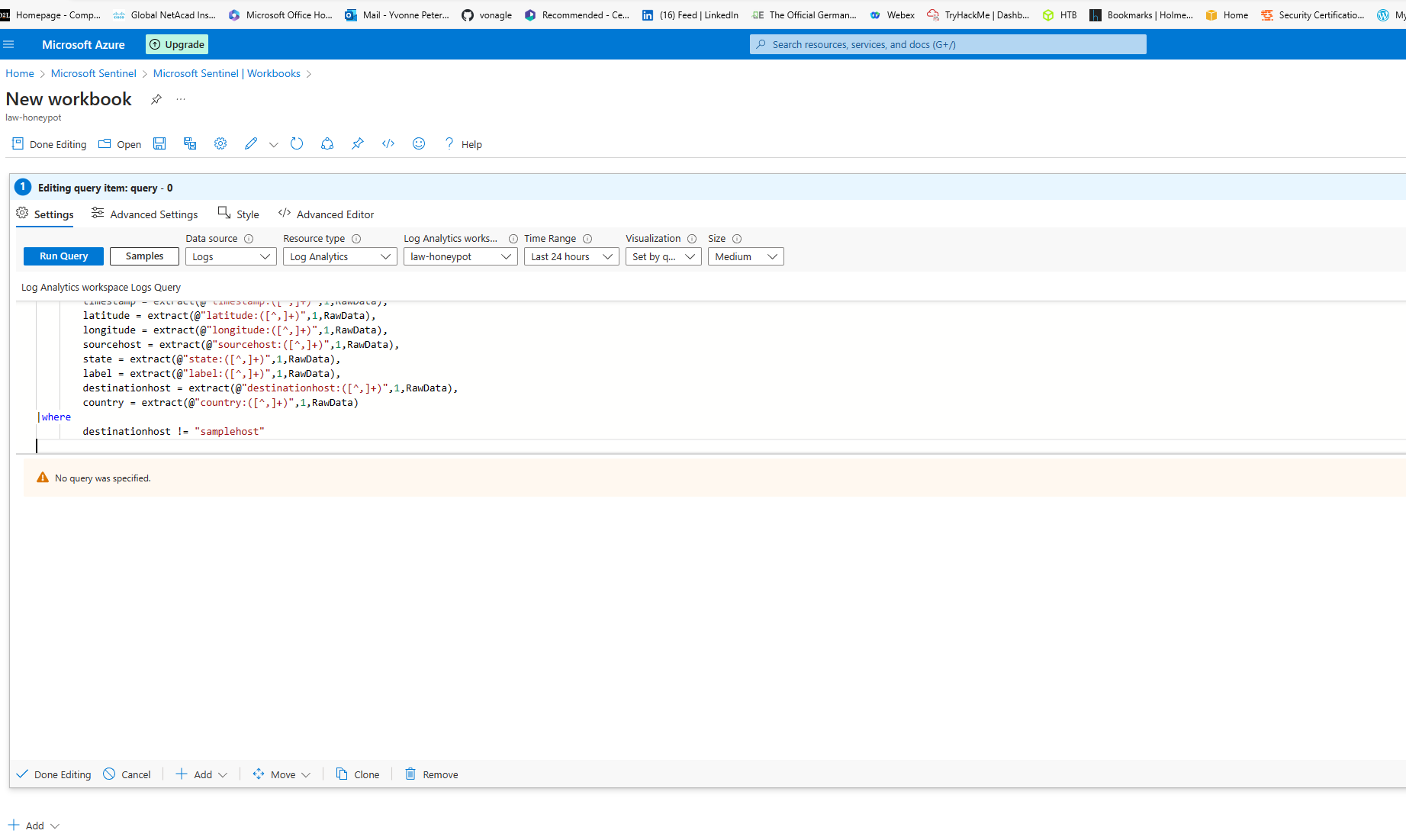Viewport: 1406px width, 840px height.
Task: Click the Samples button
Action: [144, 256]
